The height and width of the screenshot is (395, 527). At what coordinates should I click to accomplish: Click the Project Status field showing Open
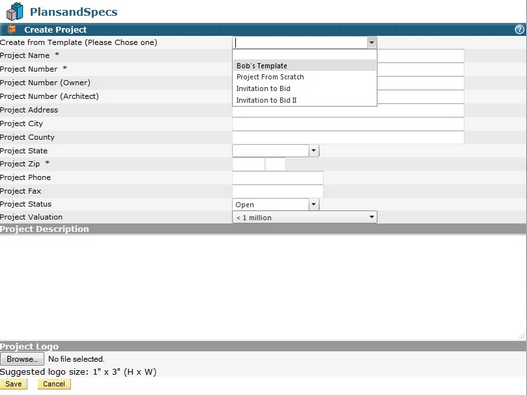pos(271,204)
